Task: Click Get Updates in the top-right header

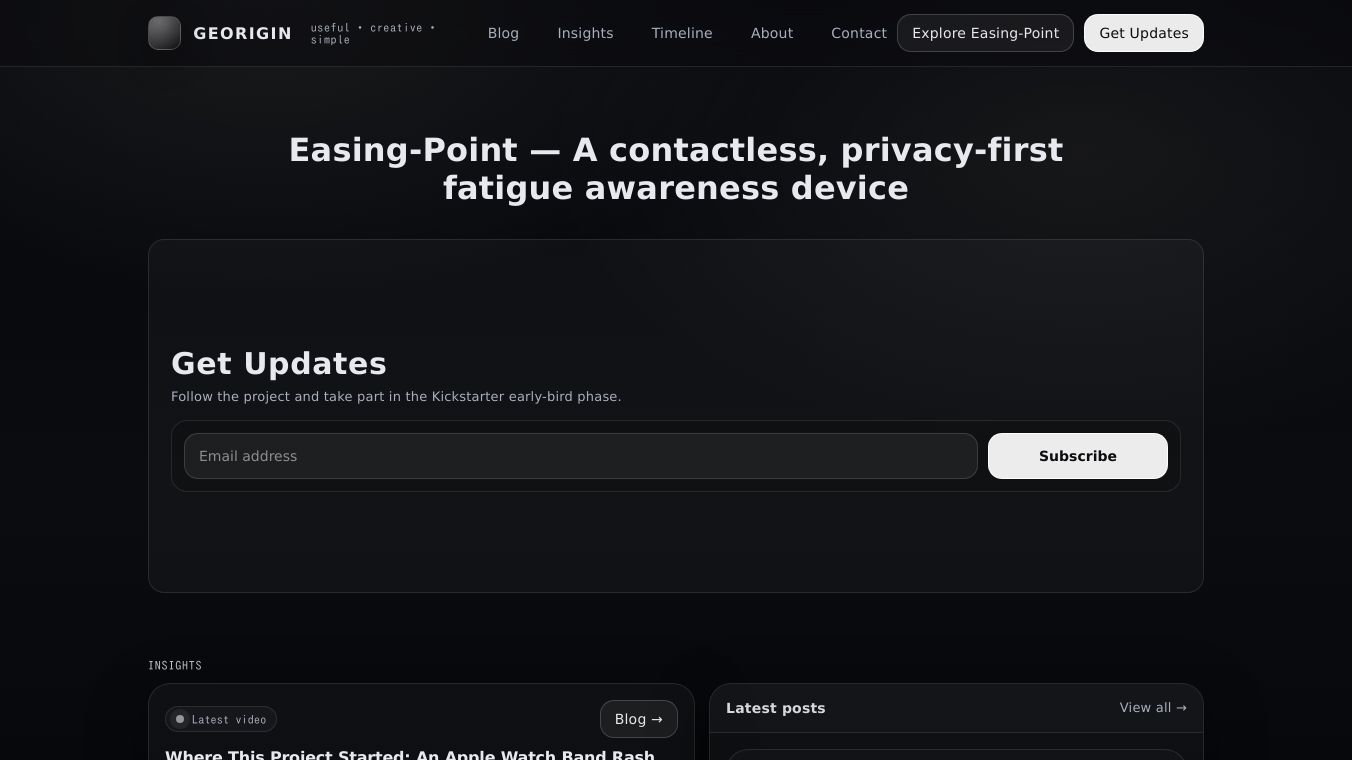Action: [1143, 33]
